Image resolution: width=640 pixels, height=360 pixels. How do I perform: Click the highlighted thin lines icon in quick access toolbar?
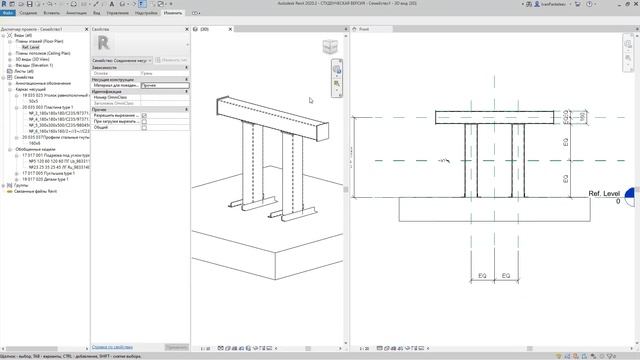coord(142,4)
